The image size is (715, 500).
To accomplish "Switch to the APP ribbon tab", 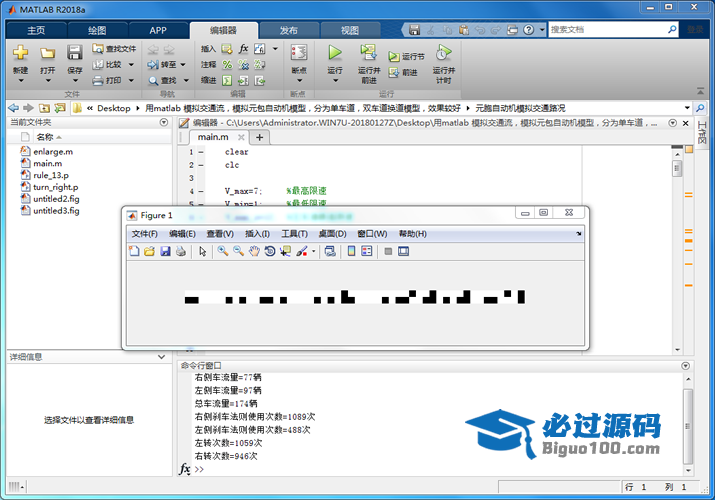I will point(158,31).
